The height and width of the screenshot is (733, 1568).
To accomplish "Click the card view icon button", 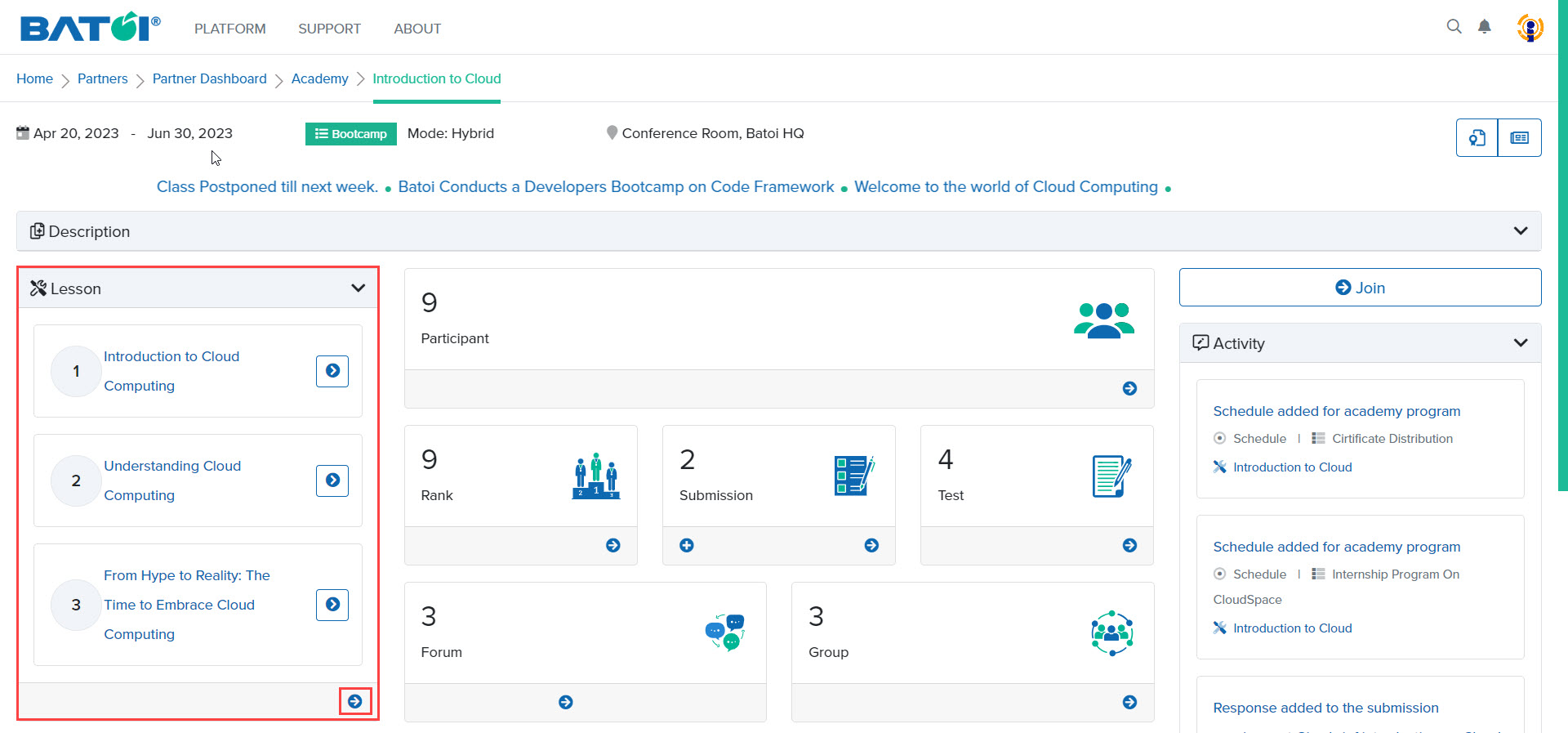I will [x=1520, y=137].
